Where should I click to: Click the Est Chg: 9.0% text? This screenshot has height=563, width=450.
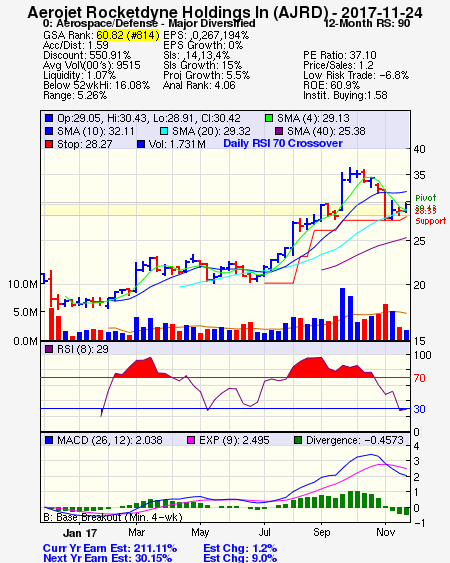(x=240, y=558)
